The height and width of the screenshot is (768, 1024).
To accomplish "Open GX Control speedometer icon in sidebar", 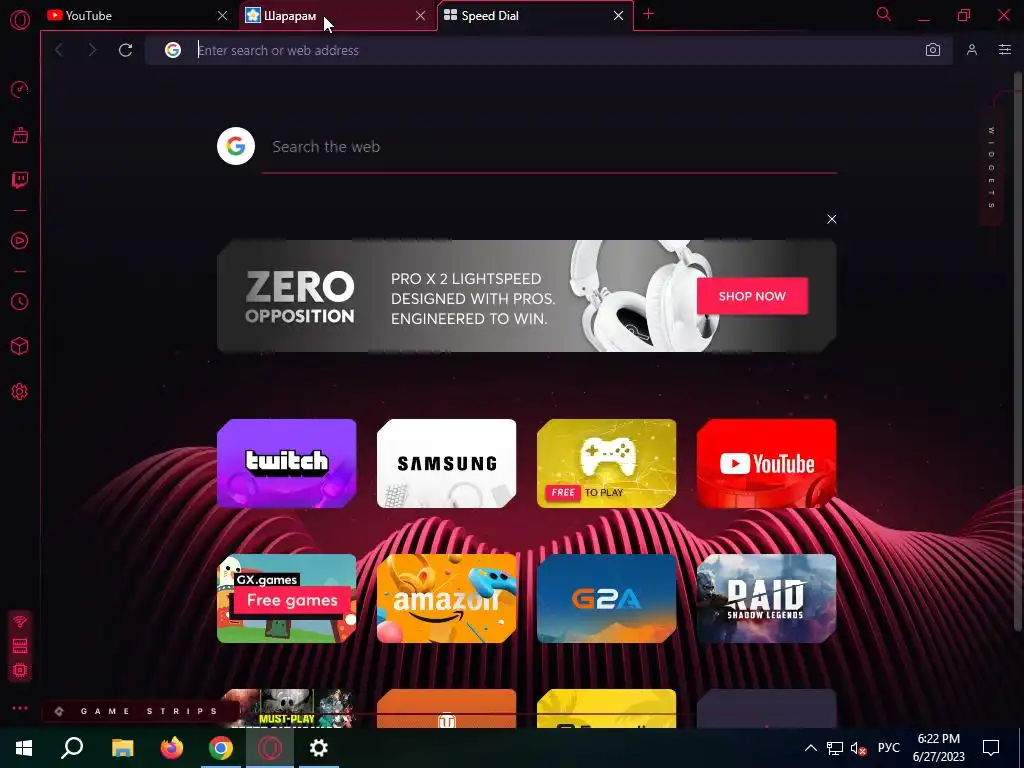I will coord(20,89).
